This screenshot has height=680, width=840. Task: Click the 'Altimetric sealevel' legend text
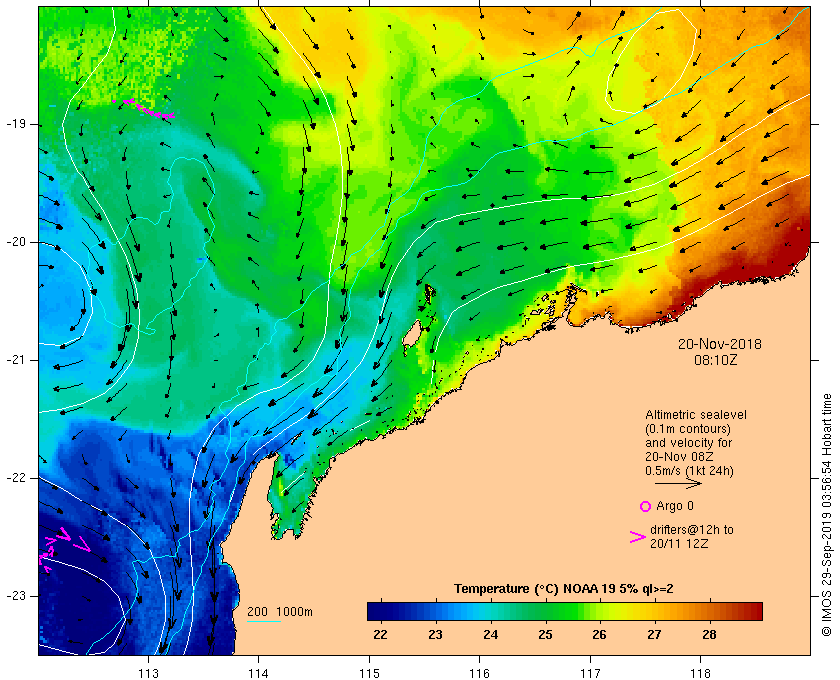pos(695,415)
